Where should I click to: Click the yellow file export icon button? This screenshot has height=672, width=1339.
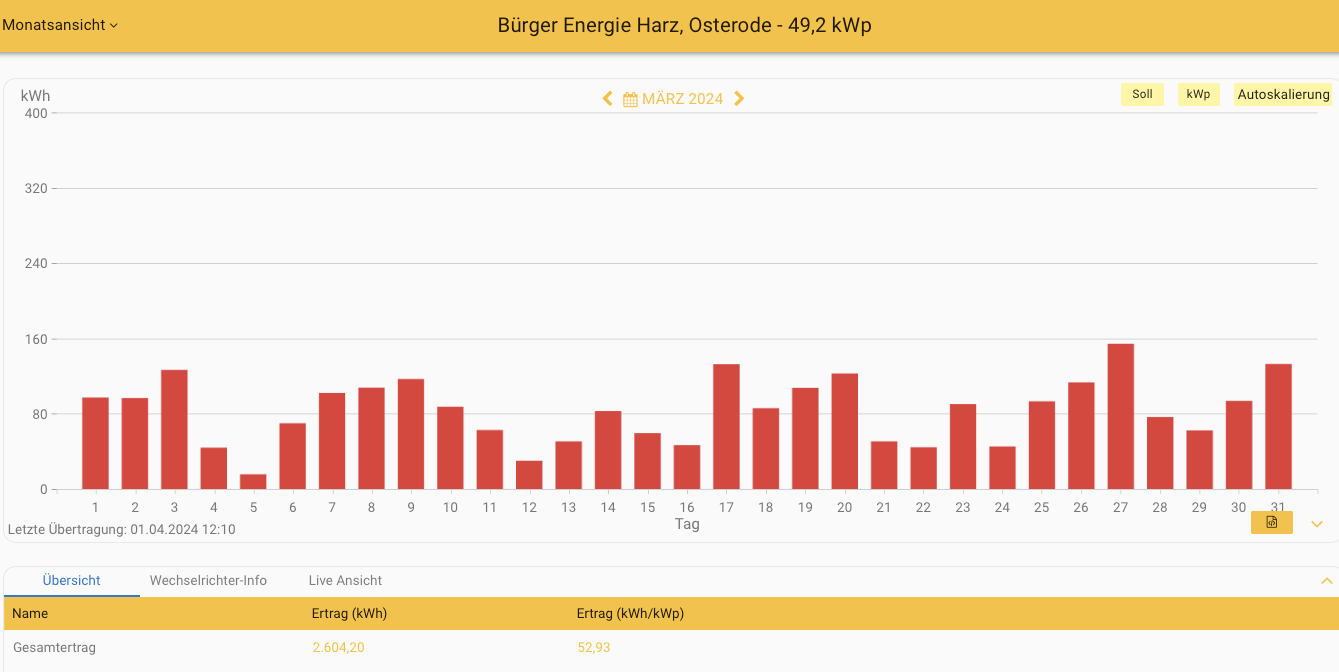1271,522
